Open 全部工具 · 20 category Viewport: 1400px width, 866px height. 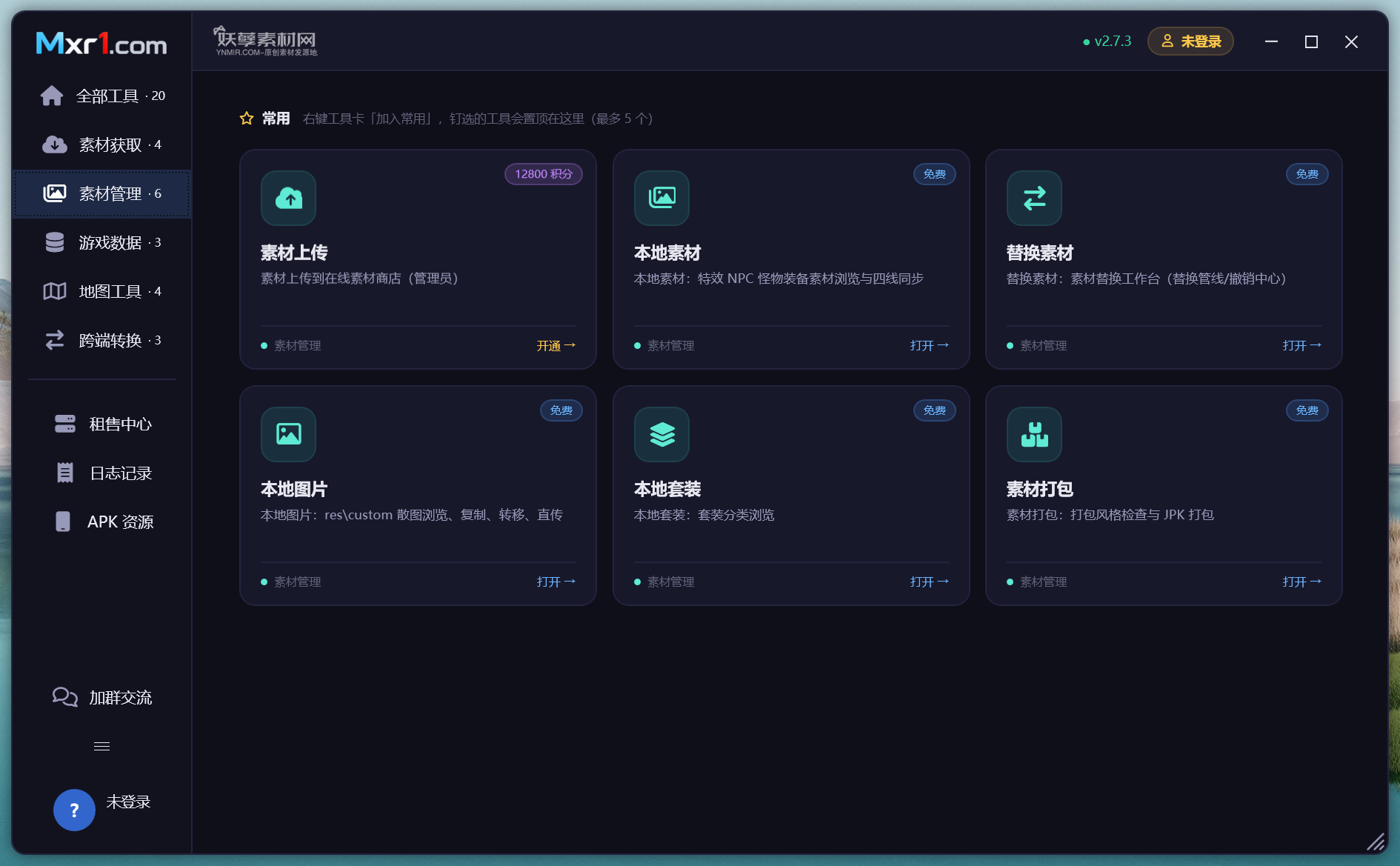tap(102, 96)
